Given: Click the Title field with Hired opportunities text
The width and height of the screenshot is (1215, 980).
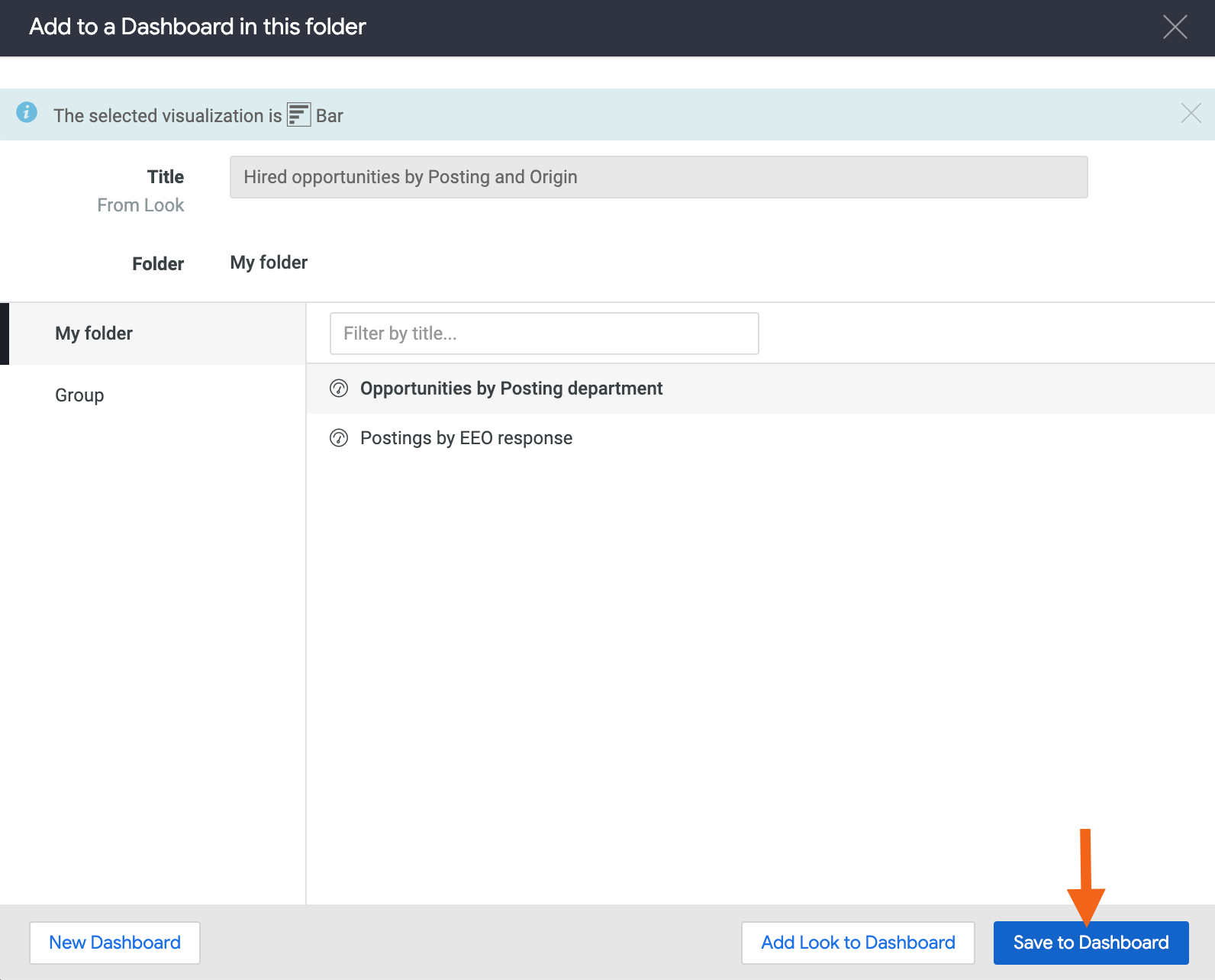Looking at the screenshot, I should 658,177.
